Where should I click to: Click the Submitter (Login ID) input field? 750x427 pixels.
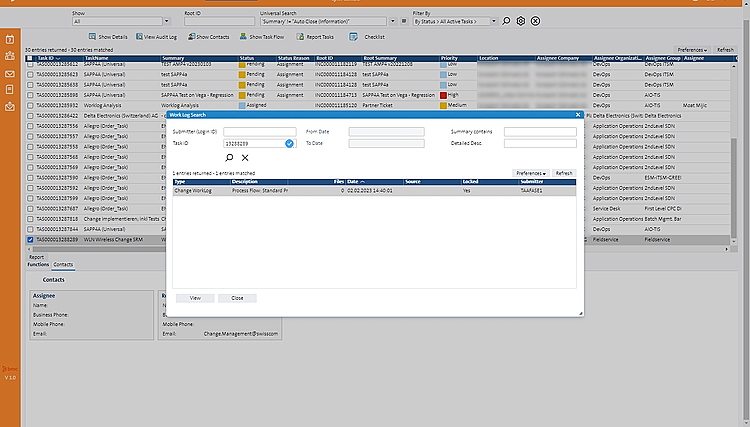click(x=259, y=131)
